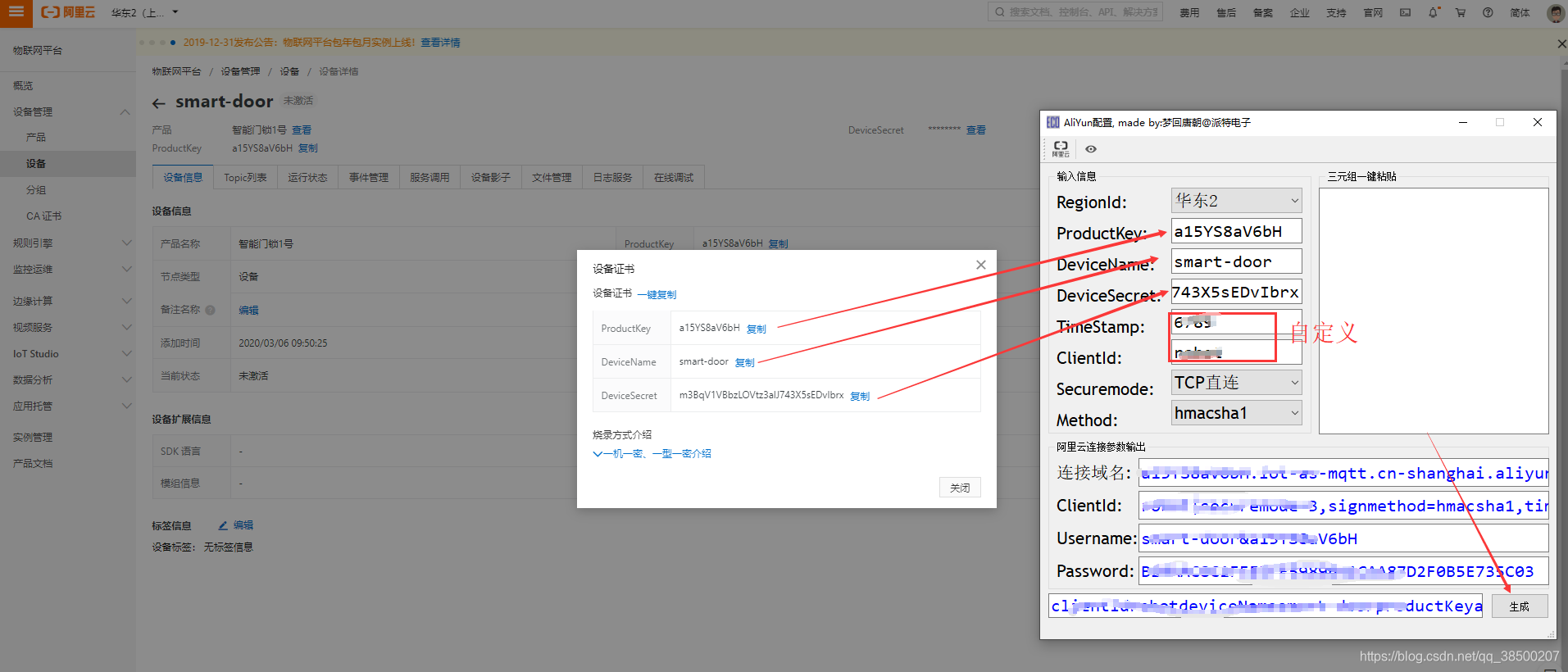The height and width of the screenshot is (672, 1568).
Task: Close the 设备证书 dialog with X
Action: point(980,265)
